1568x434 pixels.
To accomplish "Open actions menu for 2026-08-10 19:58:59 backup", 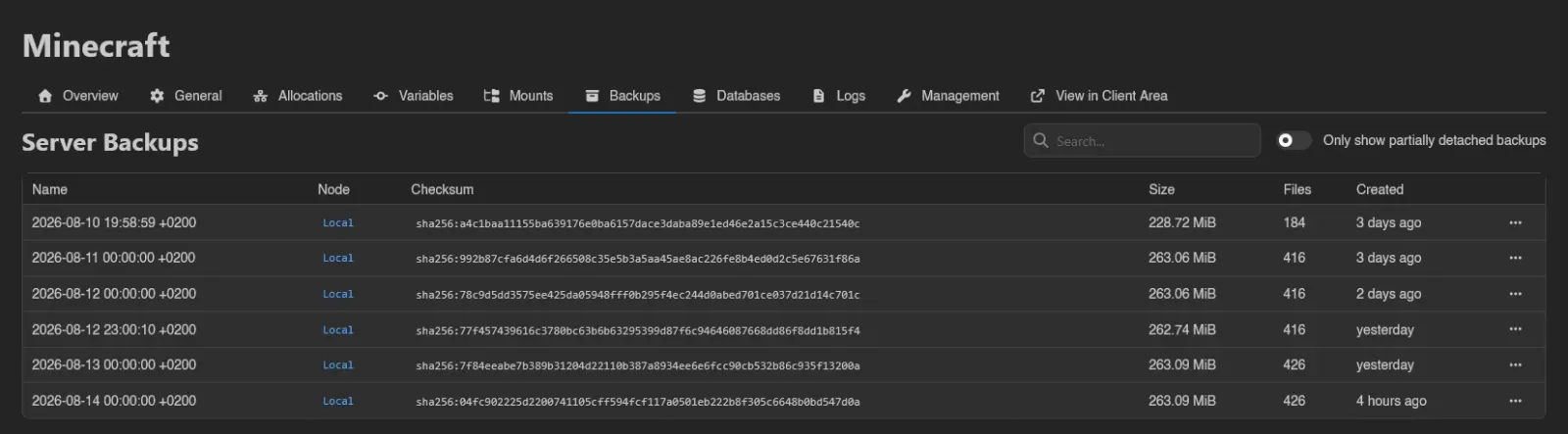I will click(x=1515, y=223).
